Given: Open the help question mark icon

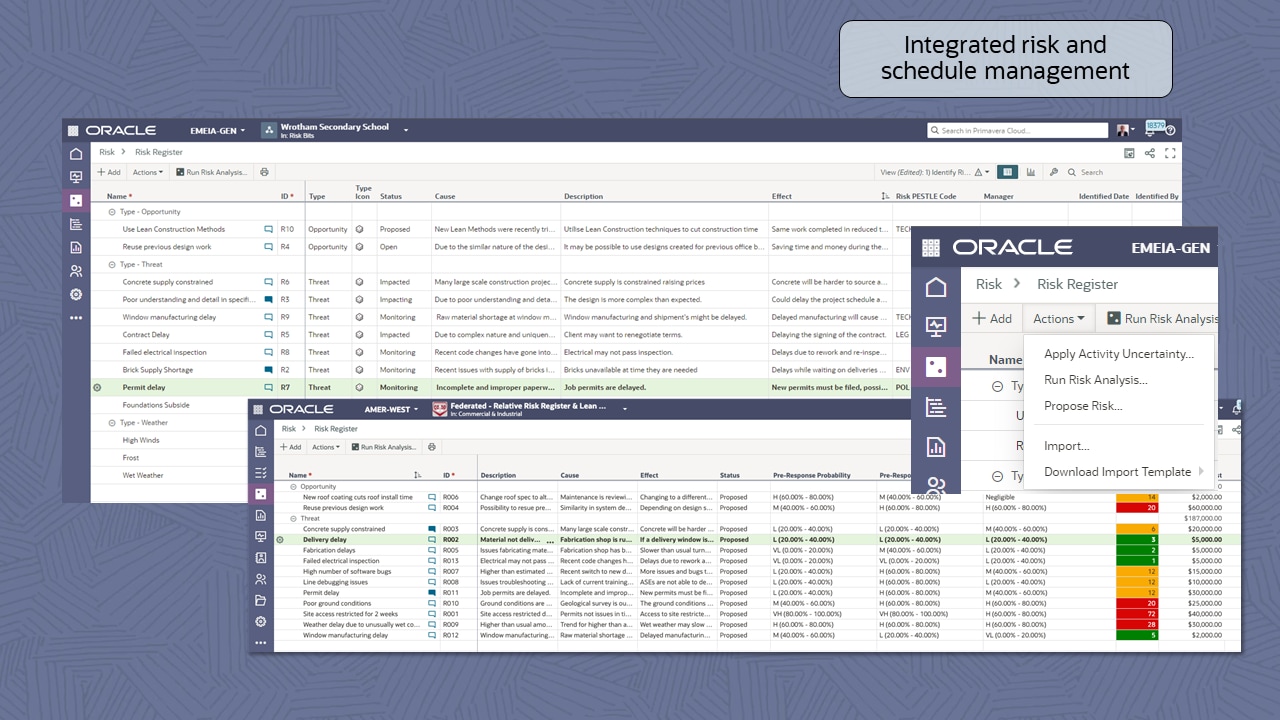Looking at the screenshot, I should tap(1170, 130).
